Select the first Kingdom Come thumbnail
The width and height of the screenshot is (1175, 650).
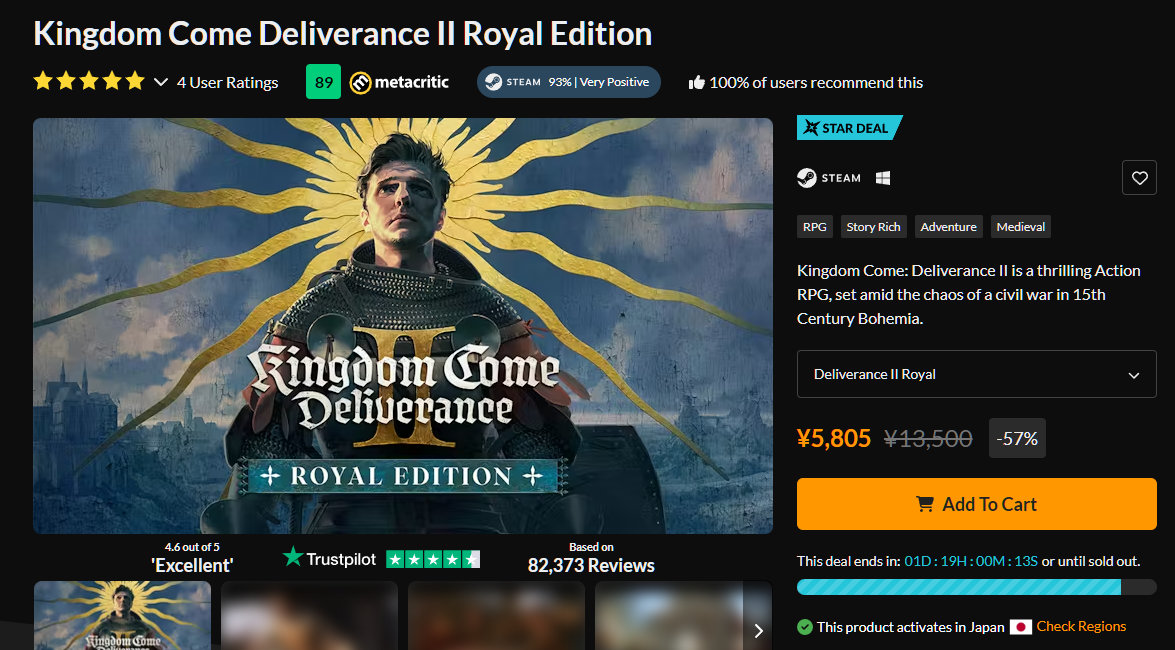coord(123,615)
